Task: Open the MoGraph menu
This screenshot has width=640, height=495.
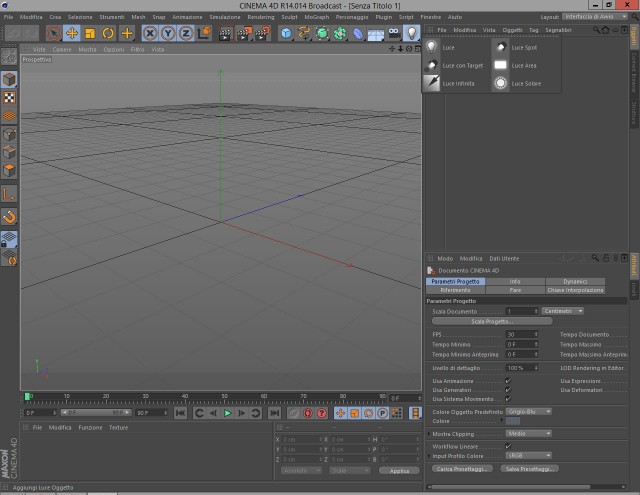Action: point(316,17)
